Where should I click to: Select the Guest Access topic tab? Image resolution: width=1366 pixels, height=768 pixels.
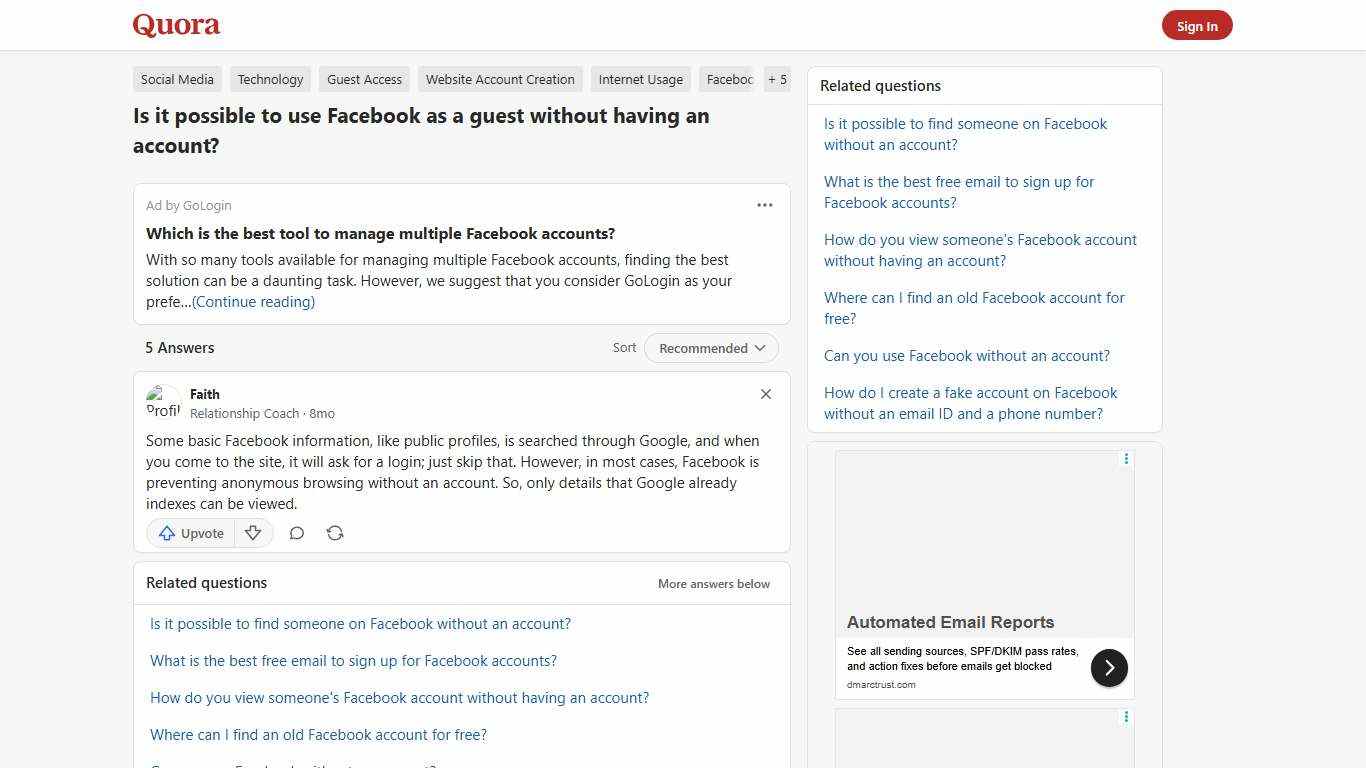[x=364, y=79]
